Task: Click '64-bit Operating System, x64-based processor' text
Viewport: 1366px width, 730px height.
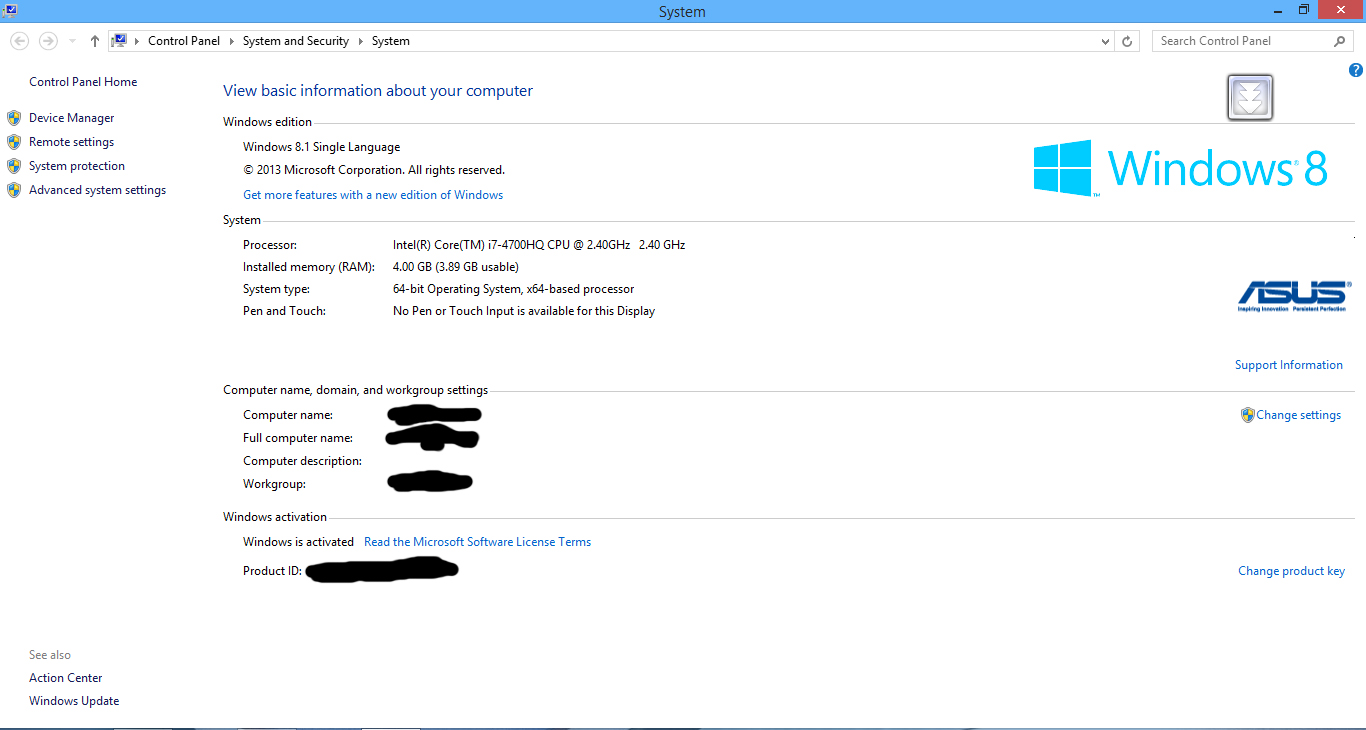Action: pyautogui.click(x=514, y=289)
